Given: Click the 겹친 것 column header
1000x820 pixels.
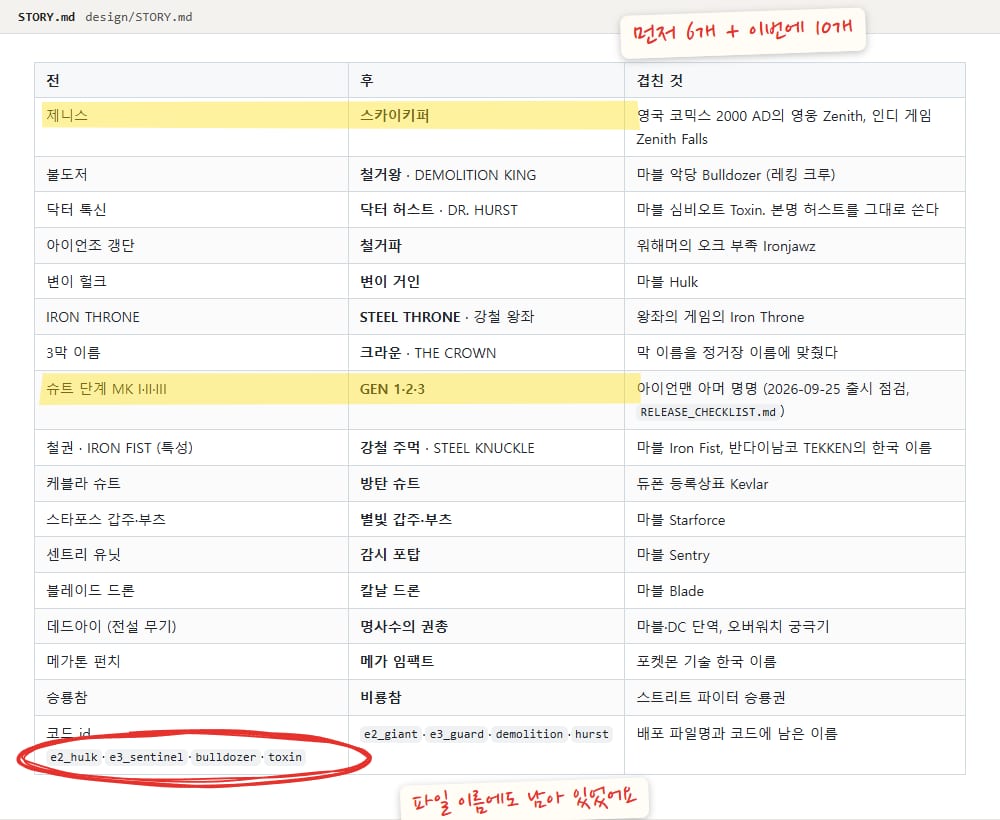Looking at the screenshot, I should pyautogui.click(x=795, y=80).
